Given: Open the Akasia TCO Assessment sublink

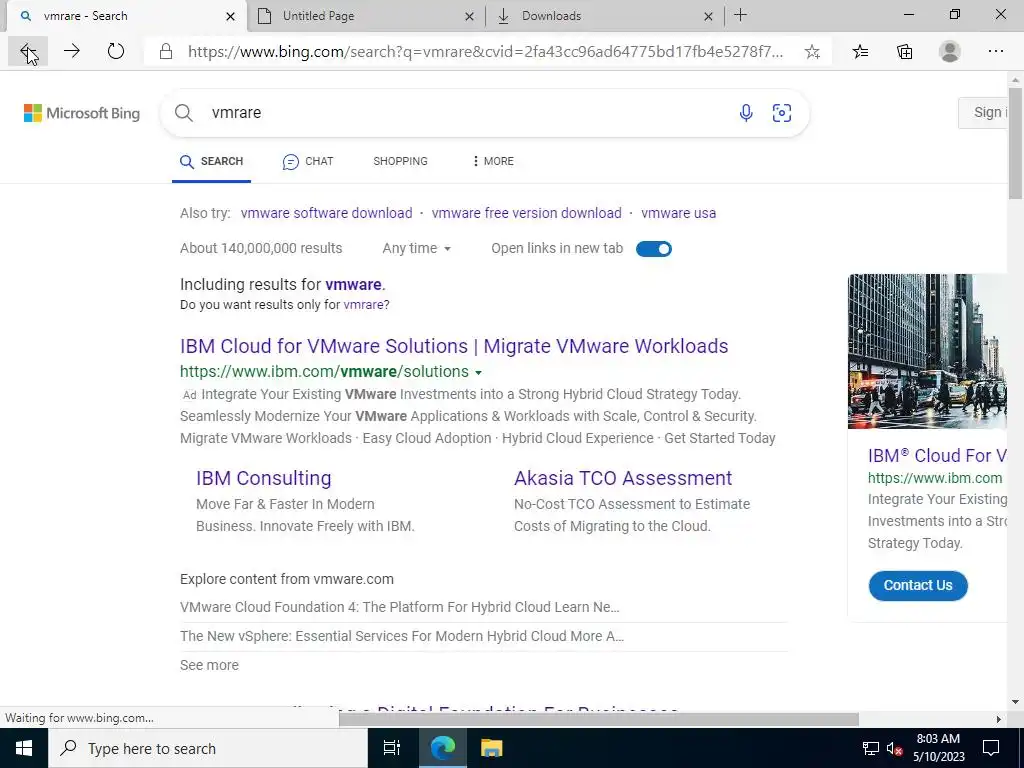Looking at the screenshot, I should [x=623, y=478].
